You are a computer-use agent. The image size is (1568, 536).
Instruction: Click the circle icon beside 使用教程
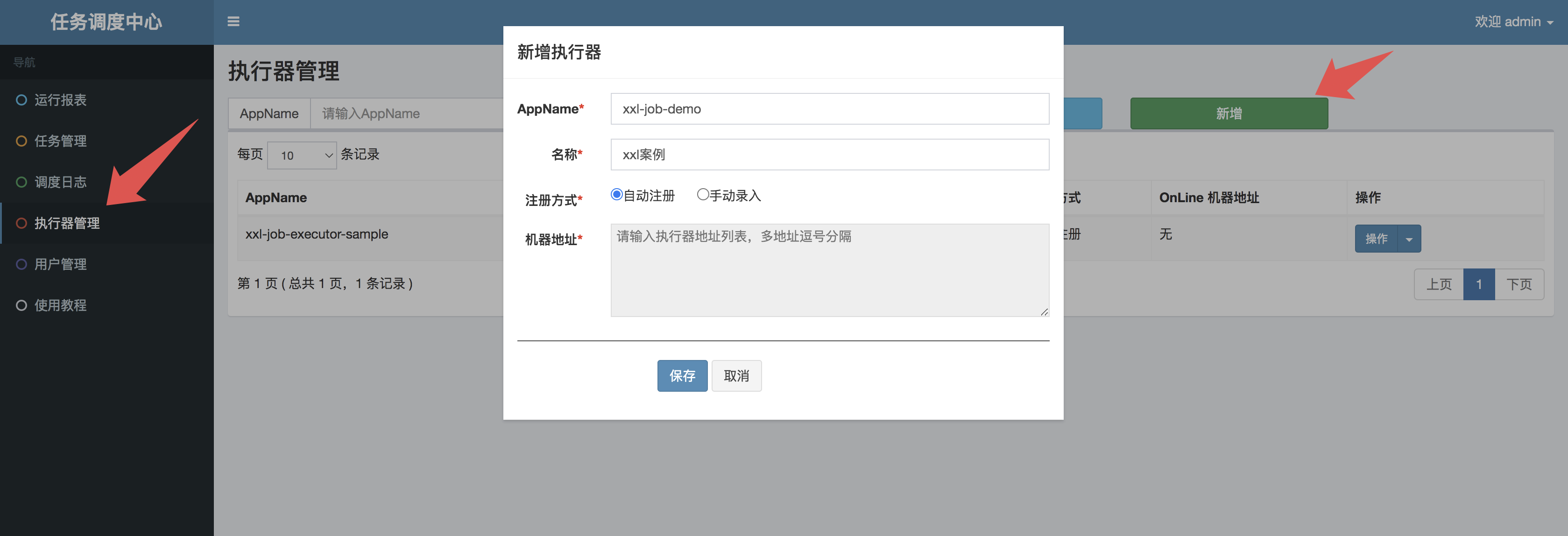pyautogui.click(x=21, y=305)
